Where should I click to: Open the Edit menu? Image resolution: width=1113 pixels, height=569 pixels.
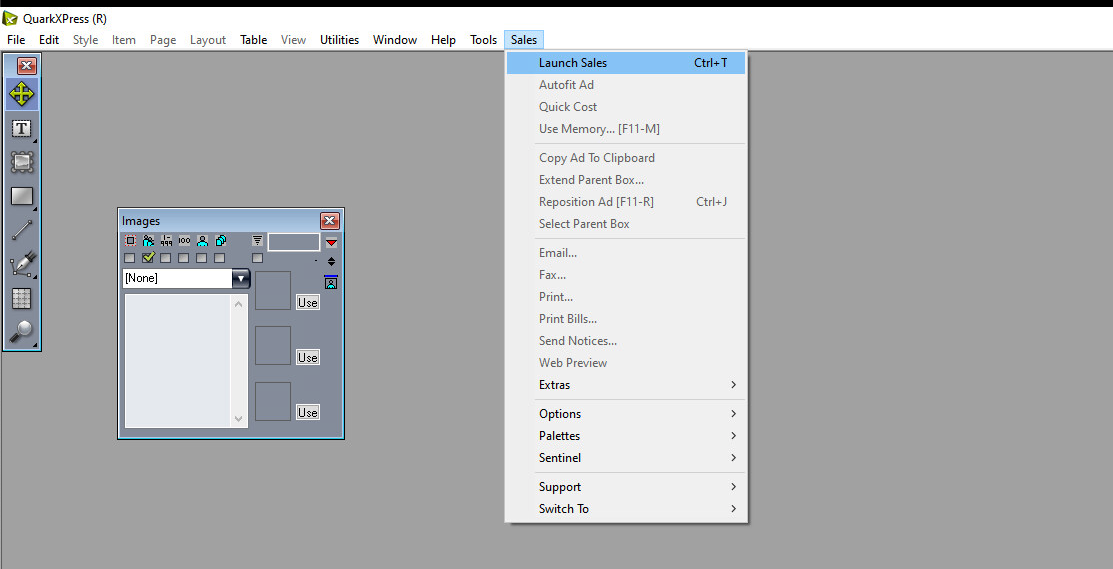pyautogui.click(x=49, y=40)
